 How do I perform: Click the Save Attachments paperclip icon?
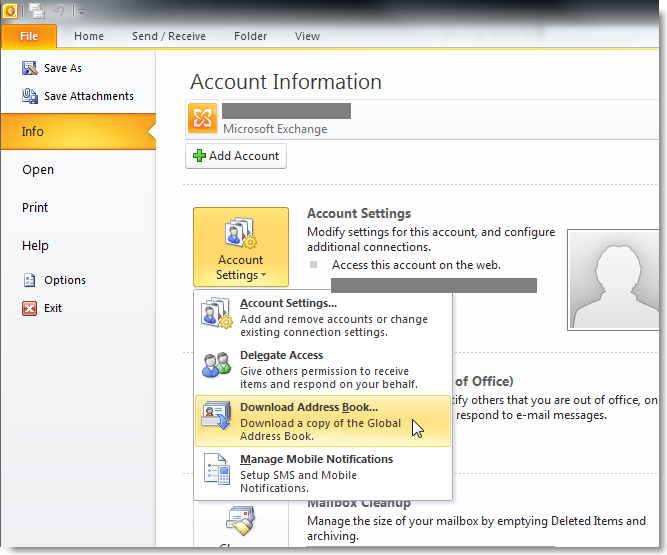[29, 96]
